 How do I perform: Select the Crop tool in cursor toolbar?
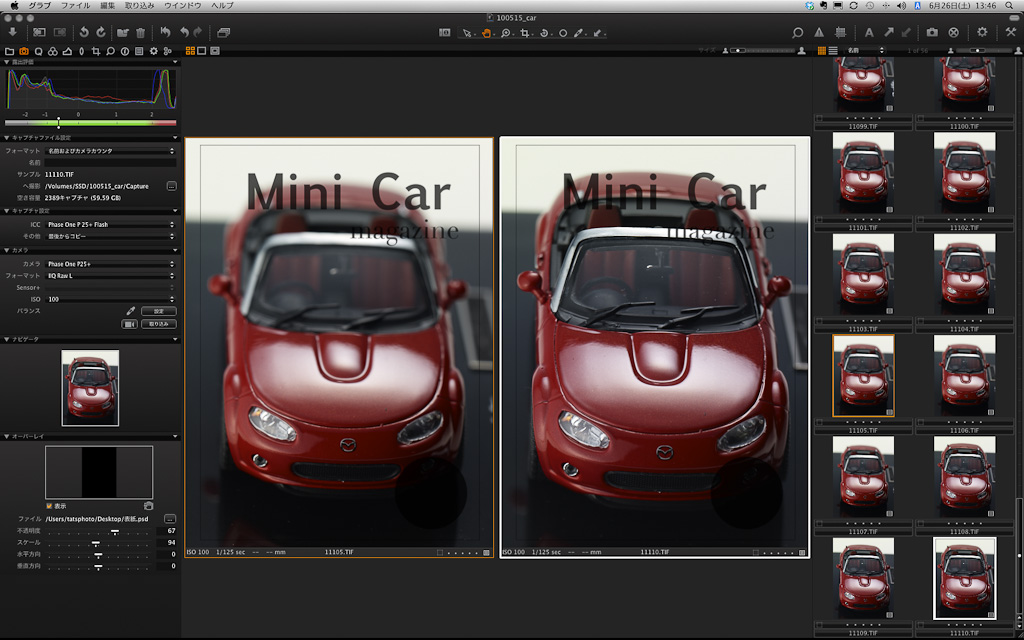pos(526,33)
